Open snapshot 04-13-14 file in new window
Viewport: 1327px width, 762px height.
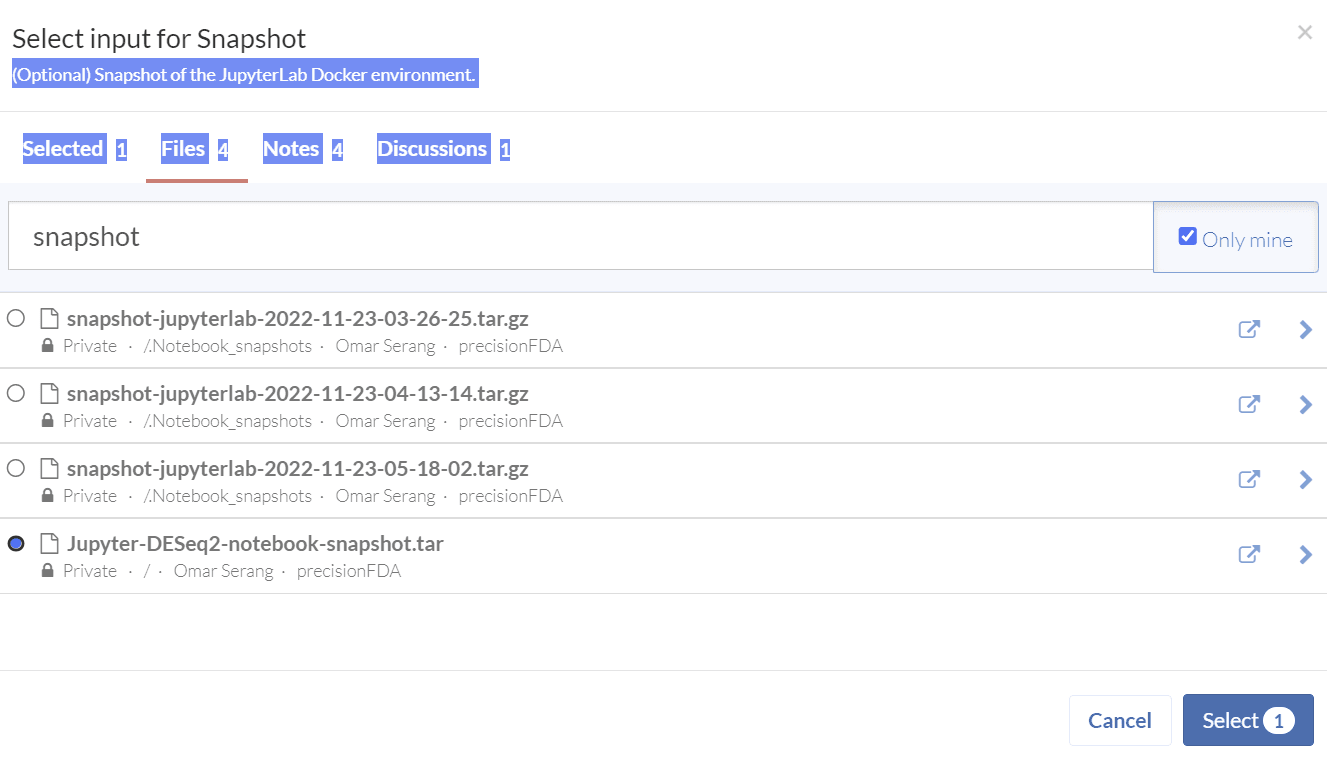pos(1249,404)
